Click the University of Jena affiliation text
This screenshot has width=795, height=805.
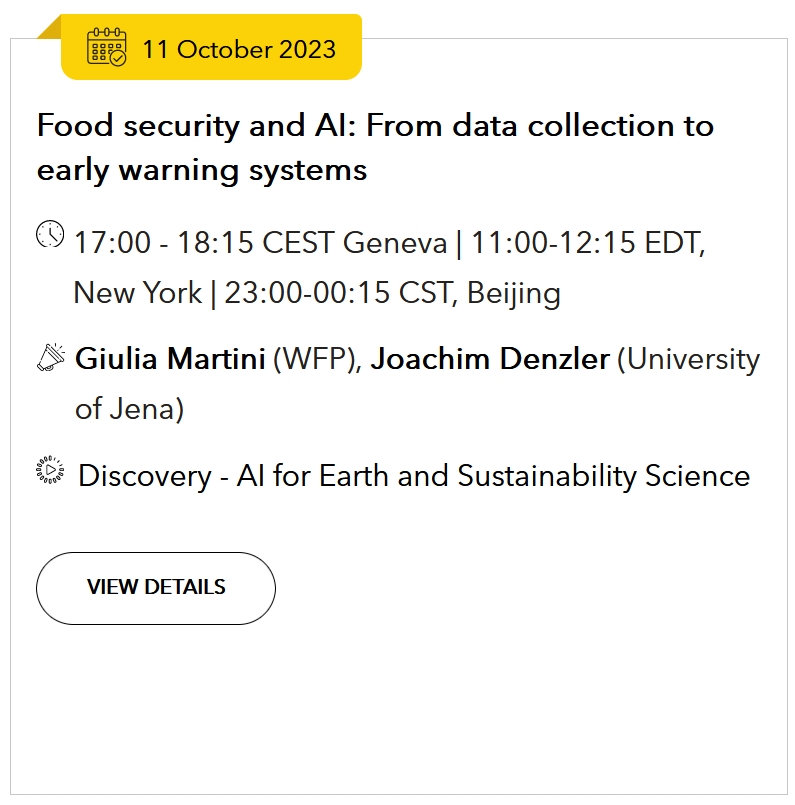point(417,384)
